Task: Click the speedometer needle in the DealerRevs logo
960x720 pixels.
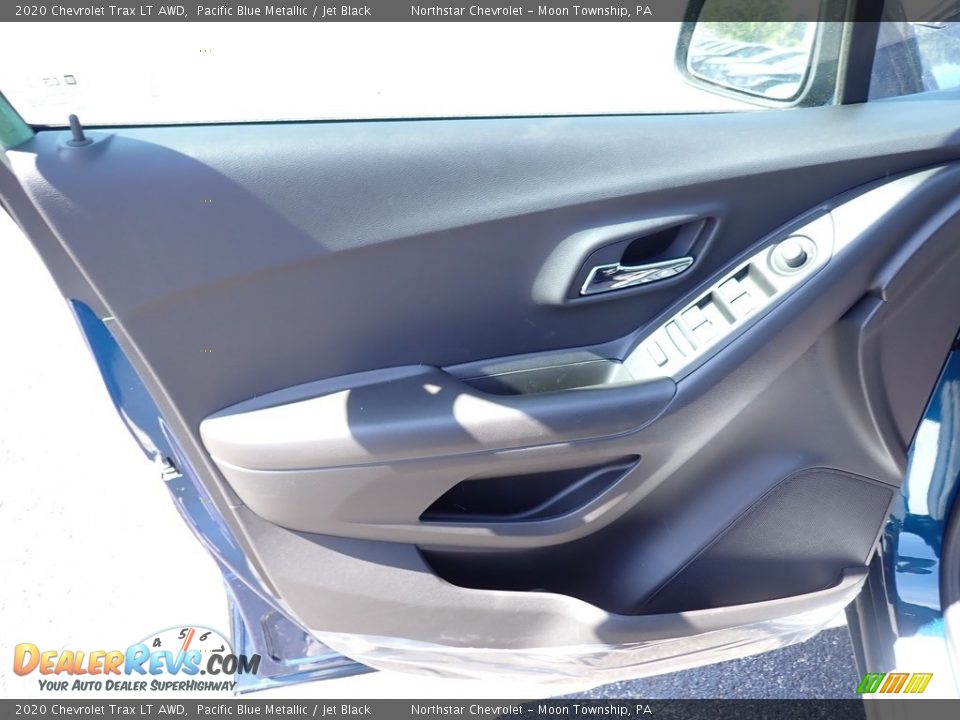Action: coord(188,642)
